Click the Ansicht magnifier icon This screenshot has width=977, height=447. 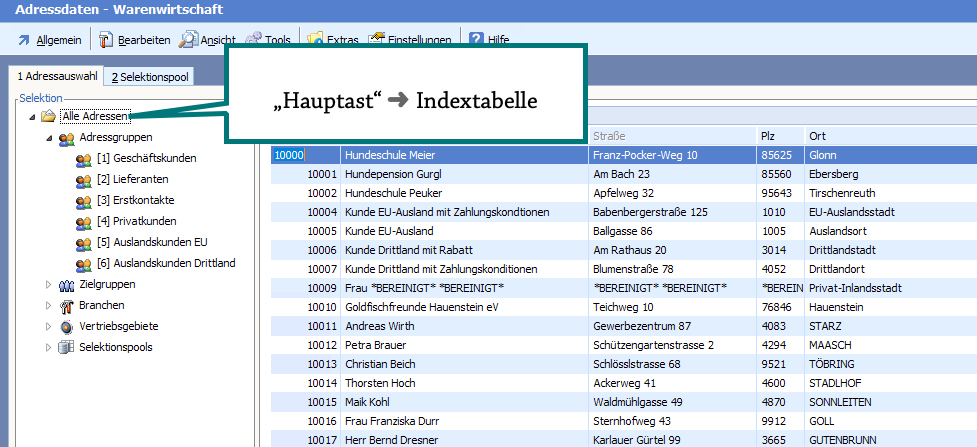[x=188, y=40]
